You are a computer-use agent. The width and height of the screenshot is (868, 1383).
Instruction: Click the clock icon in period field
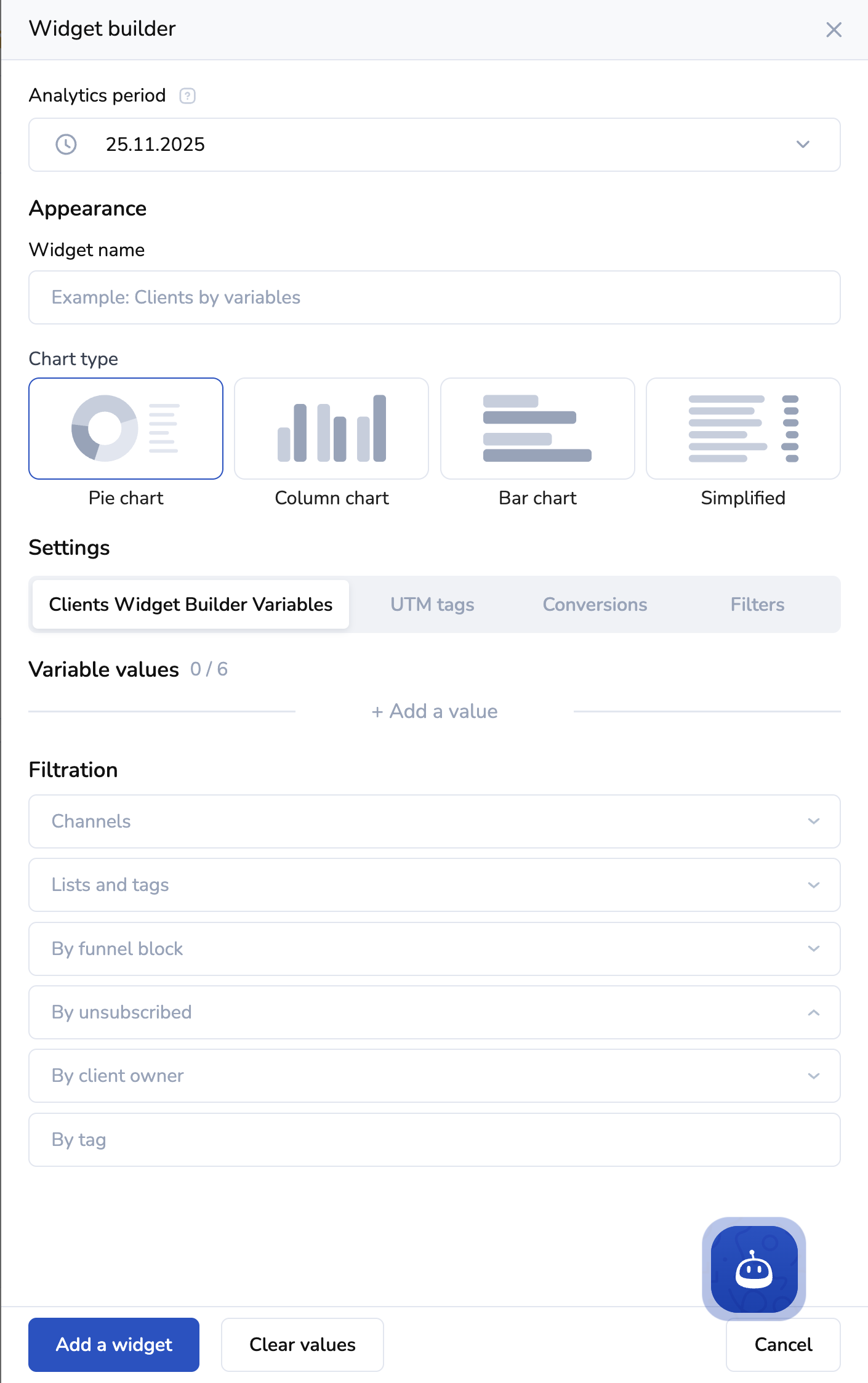[66, 145]
